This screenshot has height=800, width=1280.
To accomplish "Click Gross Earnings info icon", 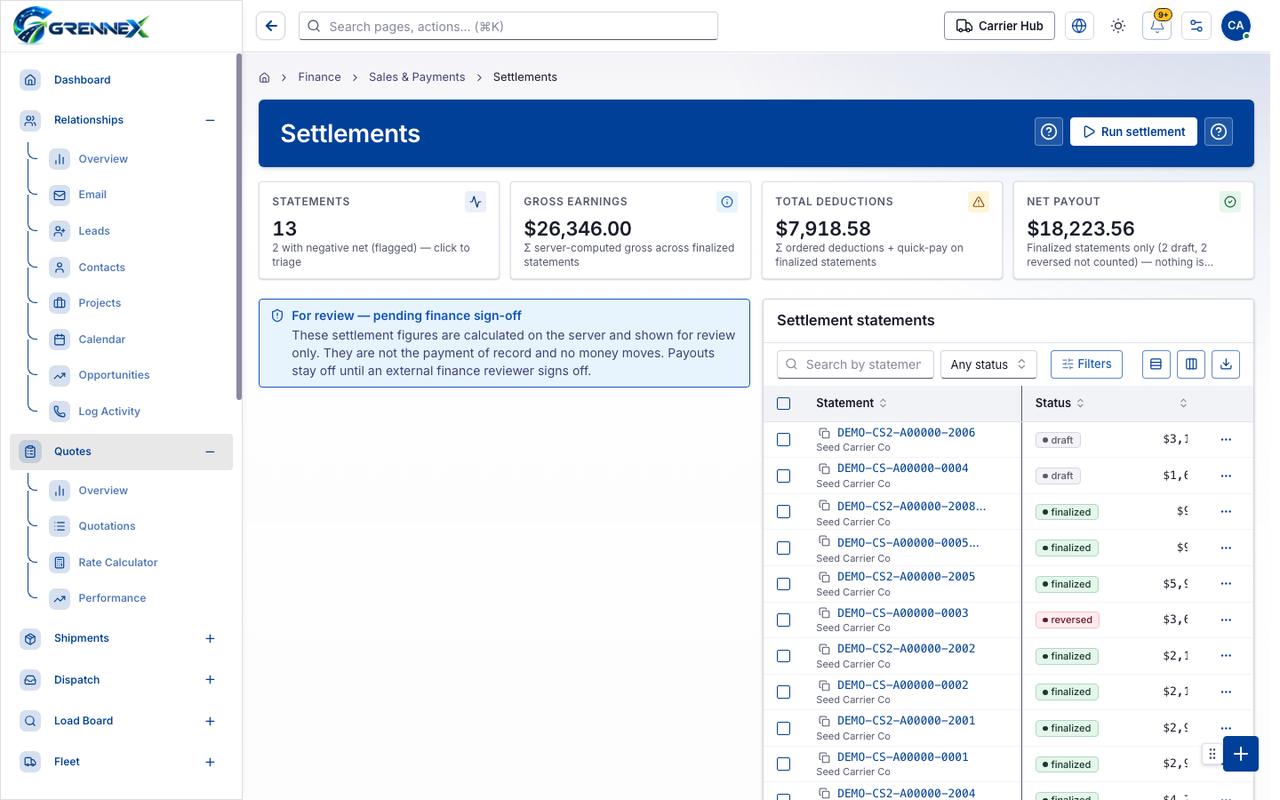I will click(727, 202).
